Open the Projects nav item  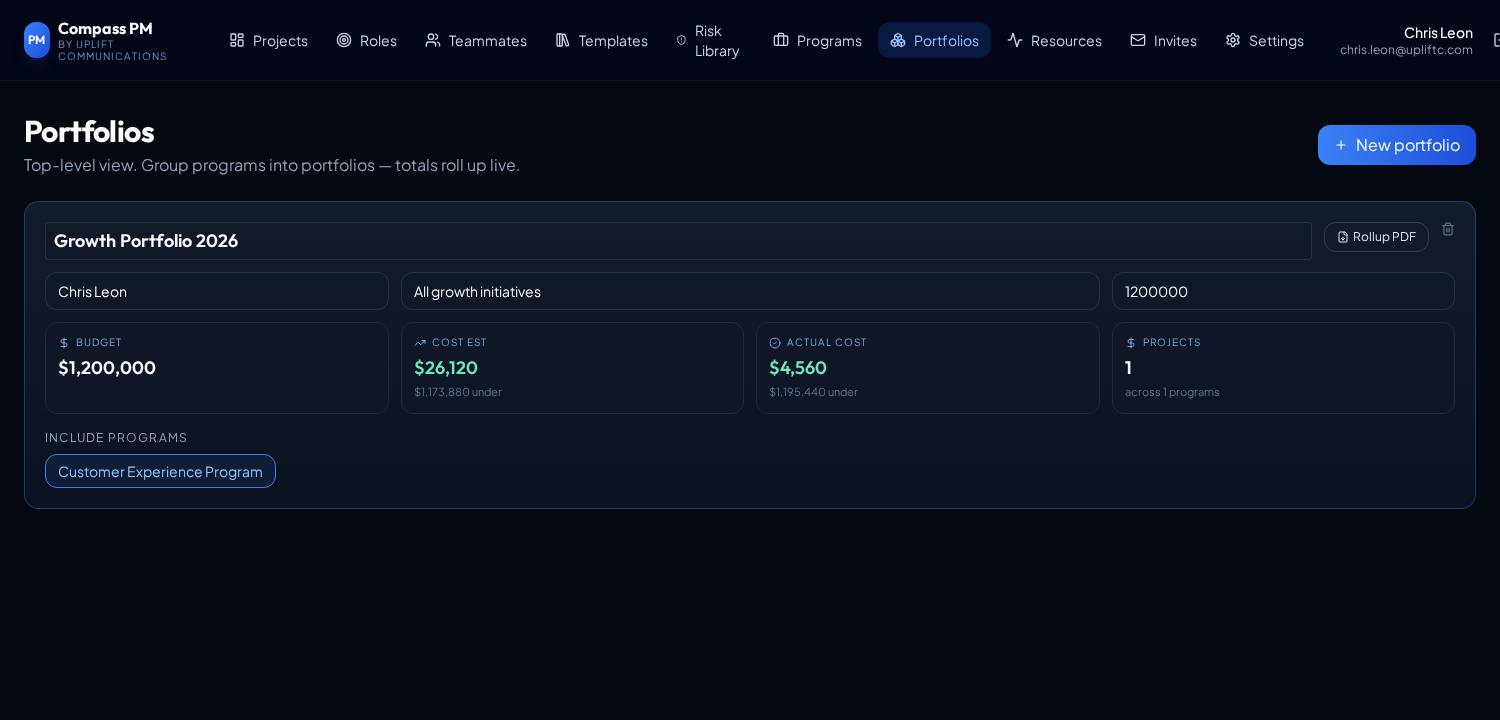[x=268, y=40]
